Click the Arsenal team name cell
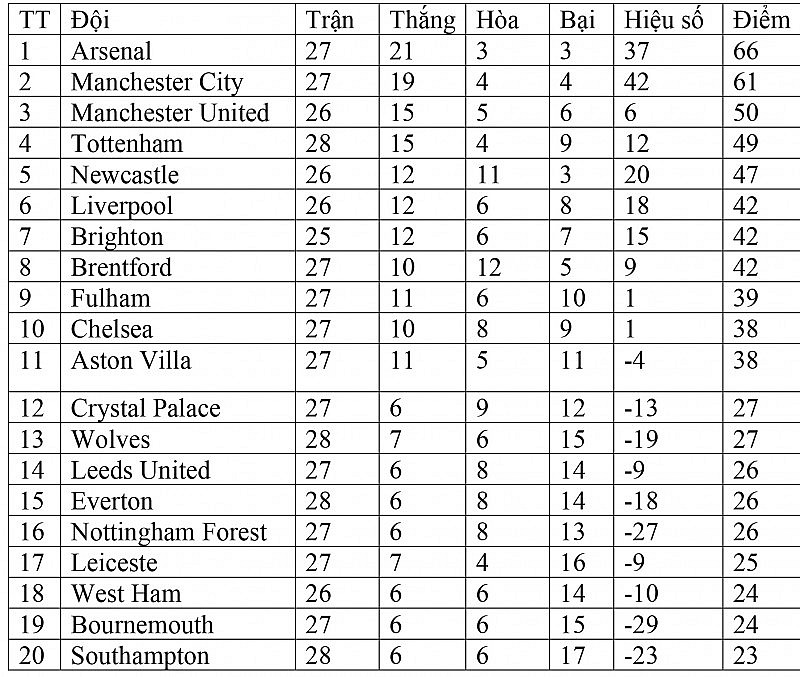The height and width of the screenshot is (677, 800). 111,51
